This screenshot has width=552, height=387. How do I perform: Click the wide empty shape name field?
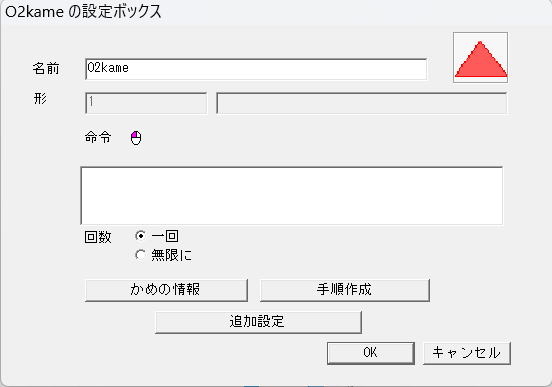[362, 103]
